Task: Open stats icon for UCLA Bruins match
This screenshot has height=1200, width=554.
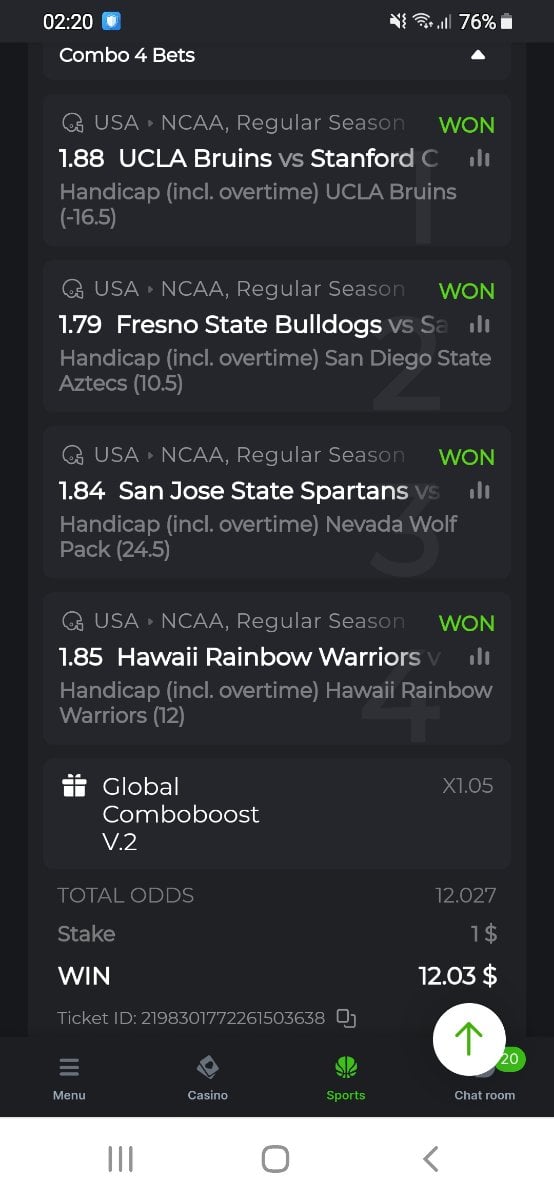Action: pos(480,158)
